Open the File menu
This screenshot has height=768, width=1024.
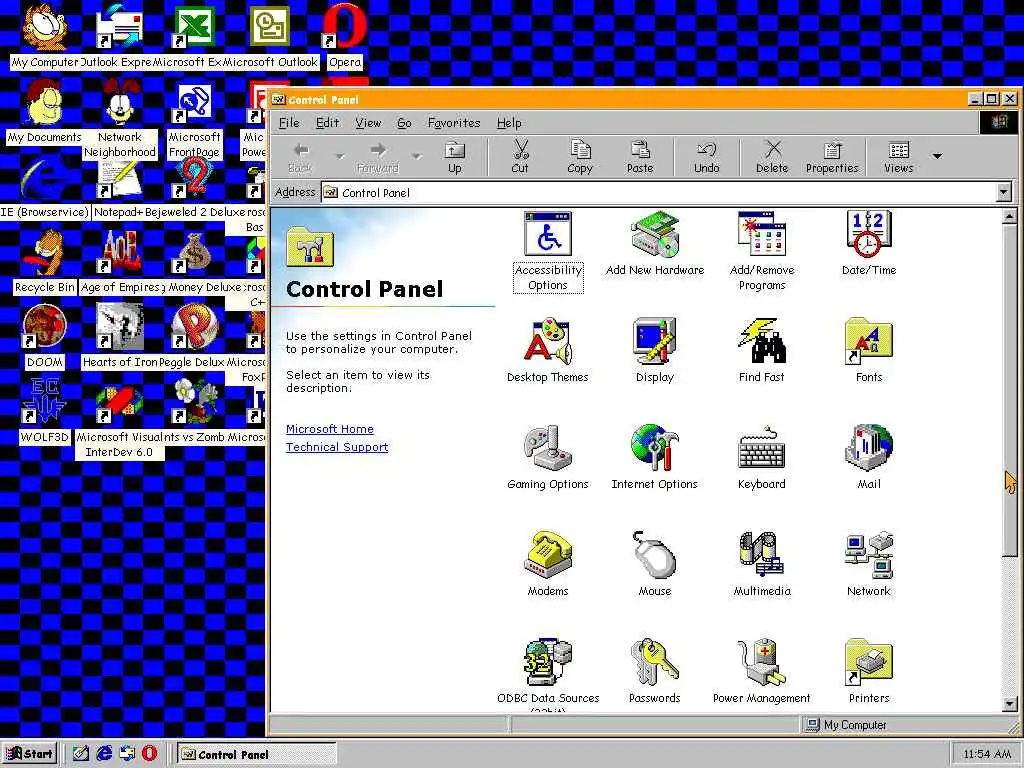pos(289,123)
